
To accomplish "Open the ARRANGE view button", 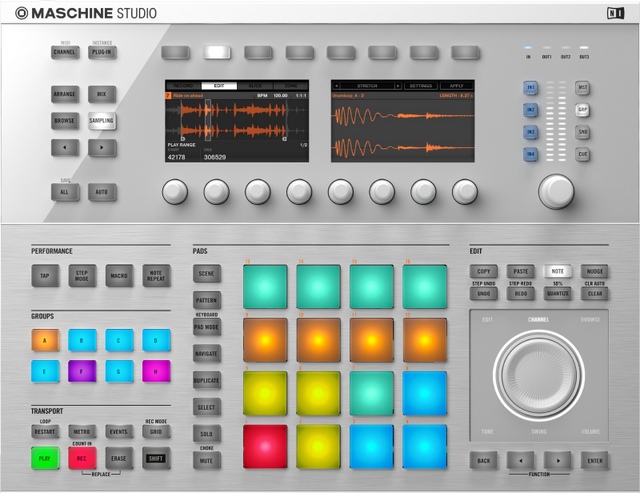I will 65,94.
